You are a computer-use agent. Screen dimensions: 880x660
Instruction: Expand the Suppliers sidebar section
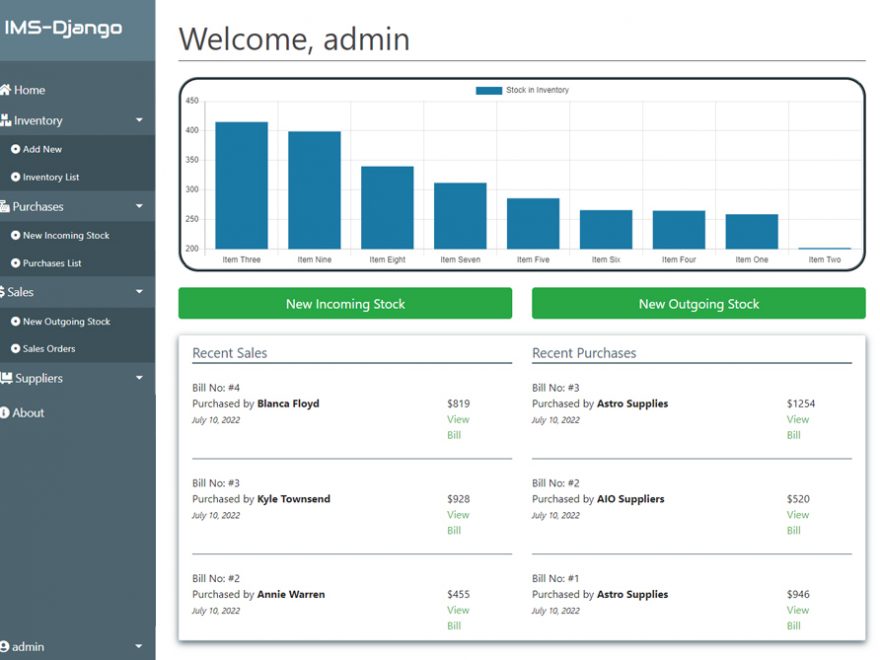140,378
